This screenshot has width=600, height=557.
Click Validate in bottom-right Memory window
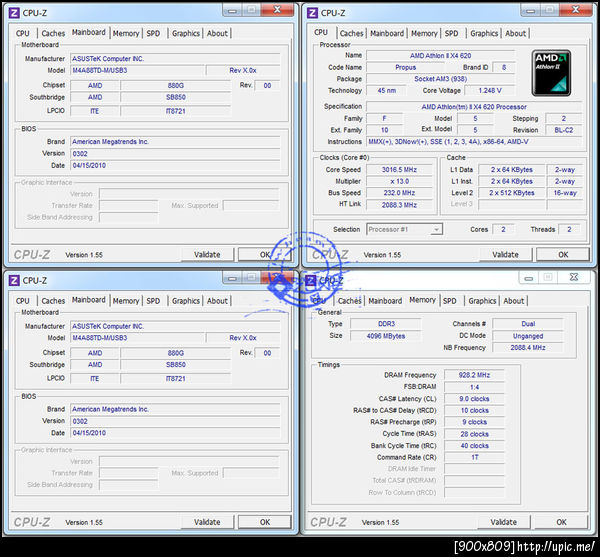[504, 522]
